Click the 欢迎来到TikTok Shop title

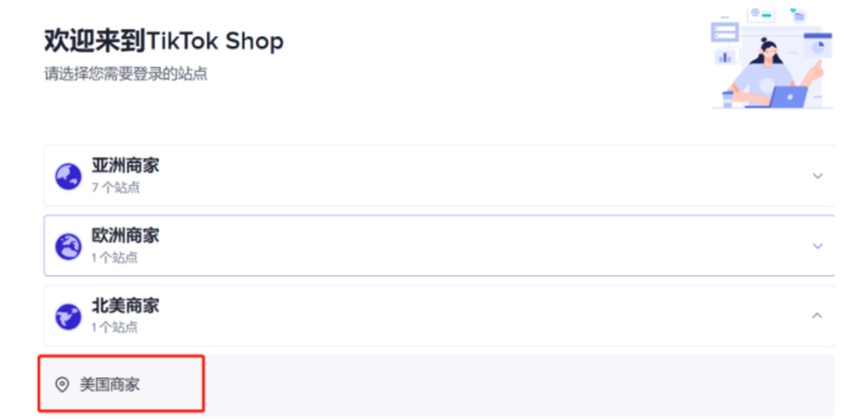164,41
